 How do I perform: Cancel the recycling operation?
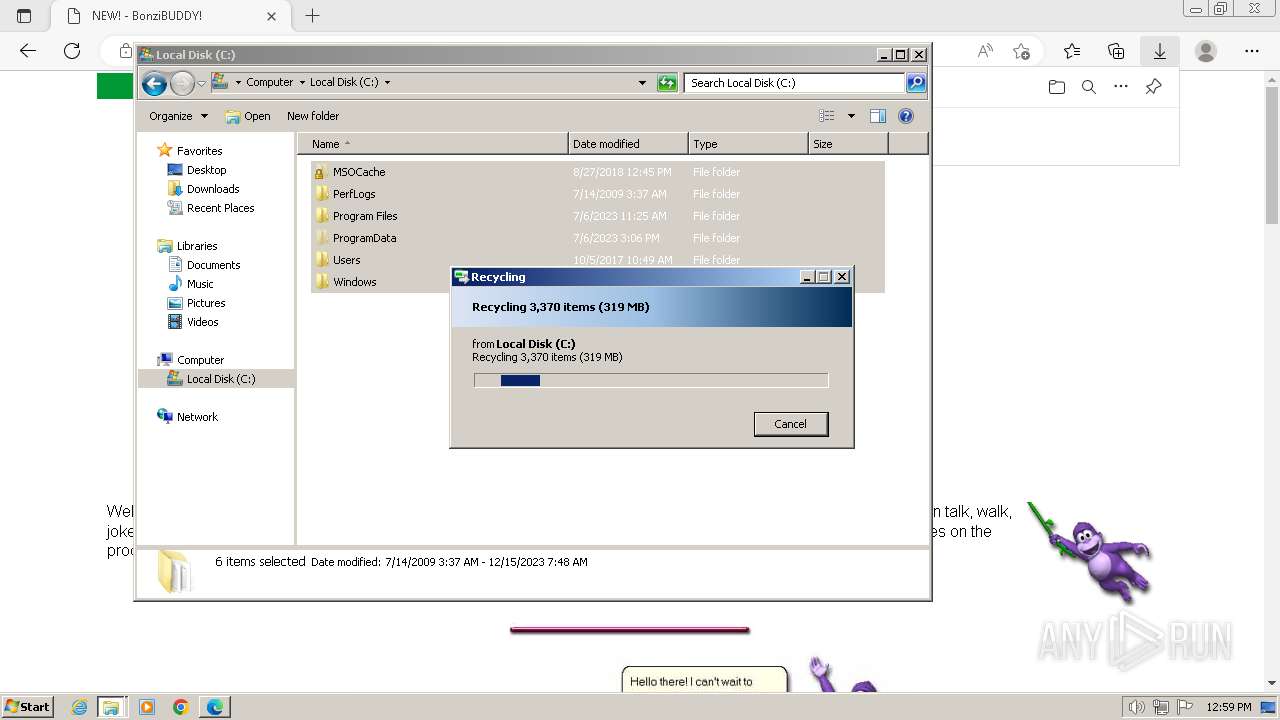coord(790,424)
